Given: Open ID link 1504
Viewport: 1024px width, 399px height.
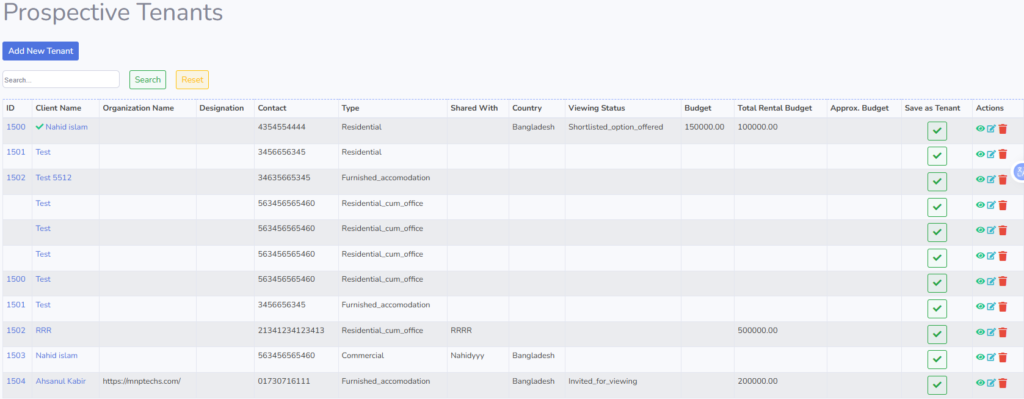Looking at the screenshot, I should pyautogui.click(x=16, y=381).
